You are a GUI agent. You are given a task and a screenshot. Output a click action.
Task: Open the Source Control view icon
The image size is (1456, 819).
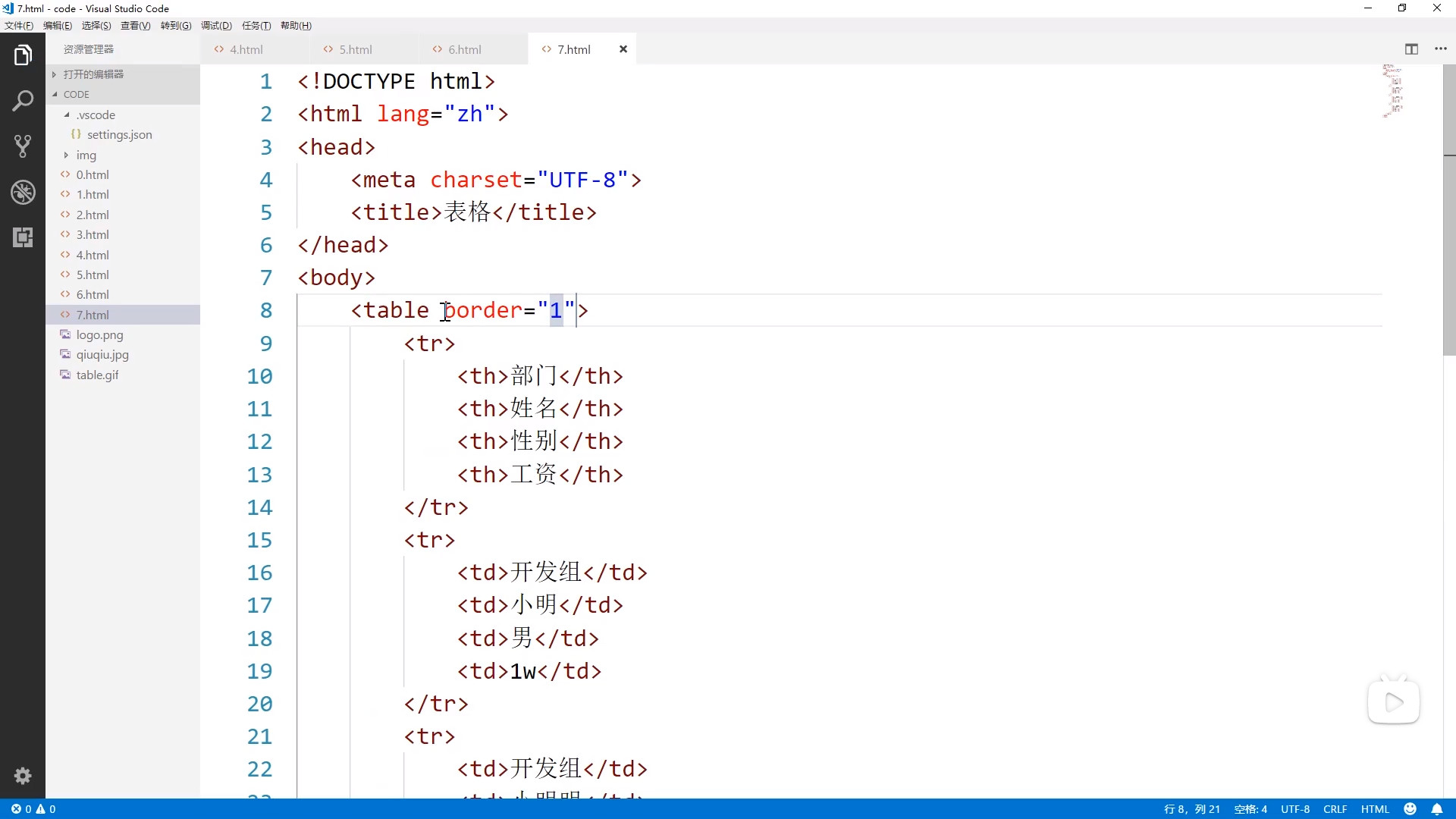(23, 146)
